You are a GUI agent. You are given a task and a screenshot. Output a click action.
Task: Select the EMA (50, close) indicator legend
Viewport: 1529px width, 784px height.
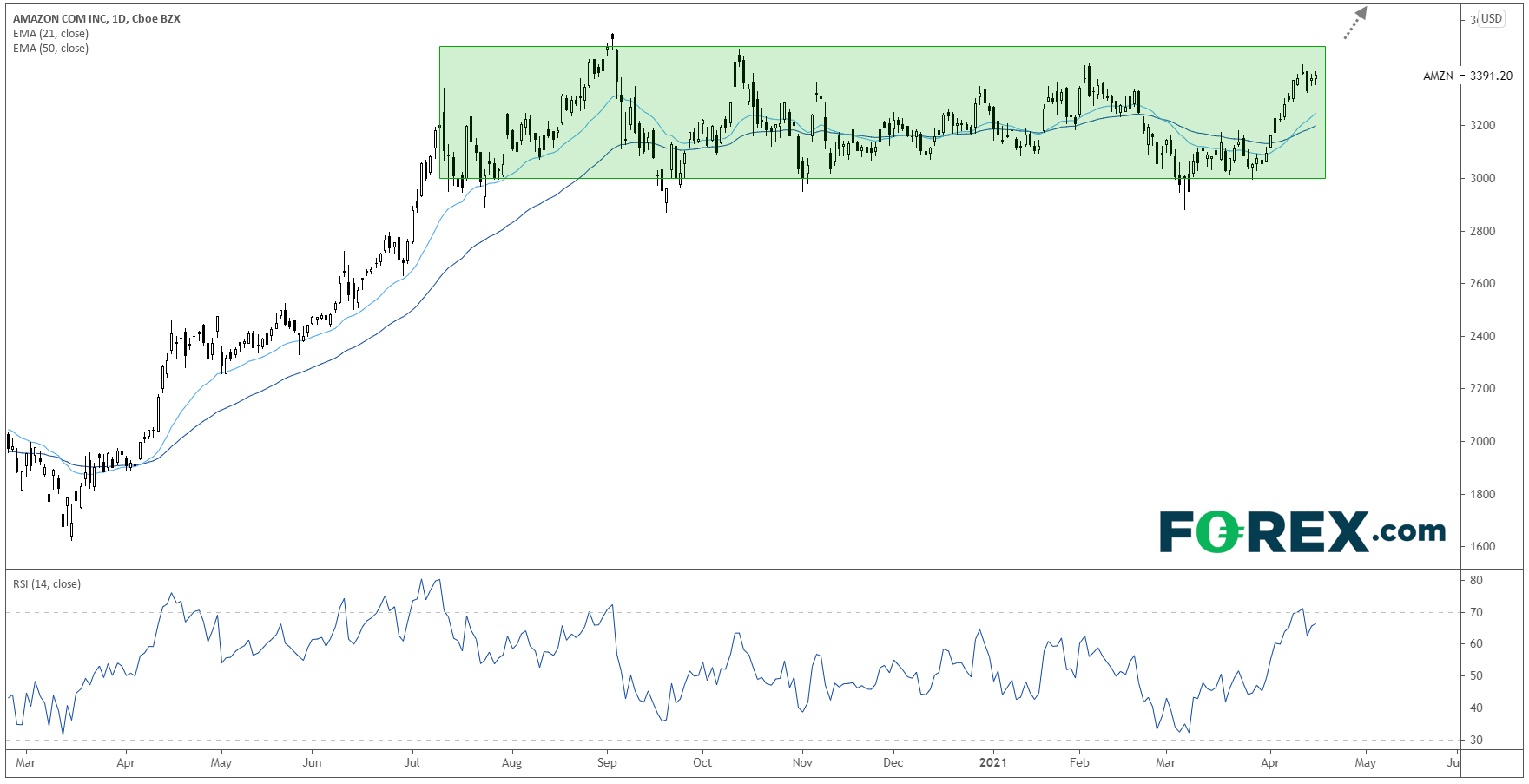[50, 48]
